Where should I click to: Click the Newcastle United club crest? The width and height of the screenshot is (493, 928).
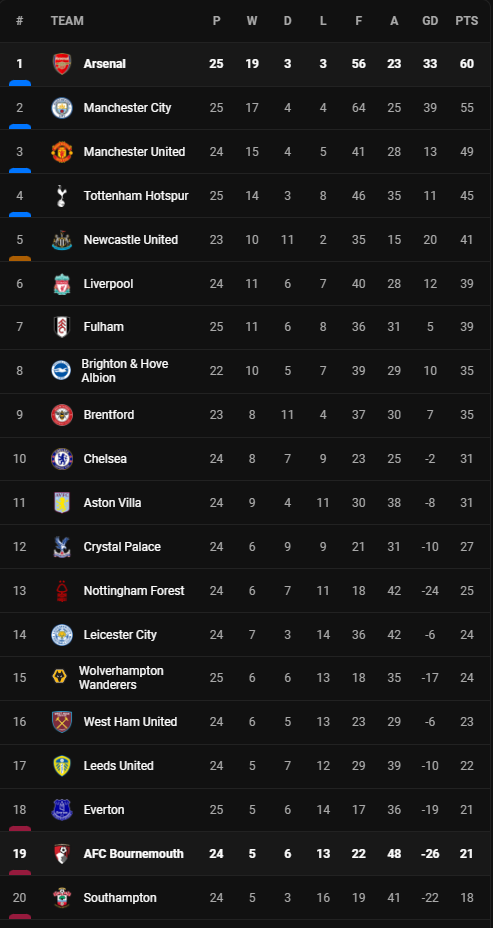pos(62,240)
